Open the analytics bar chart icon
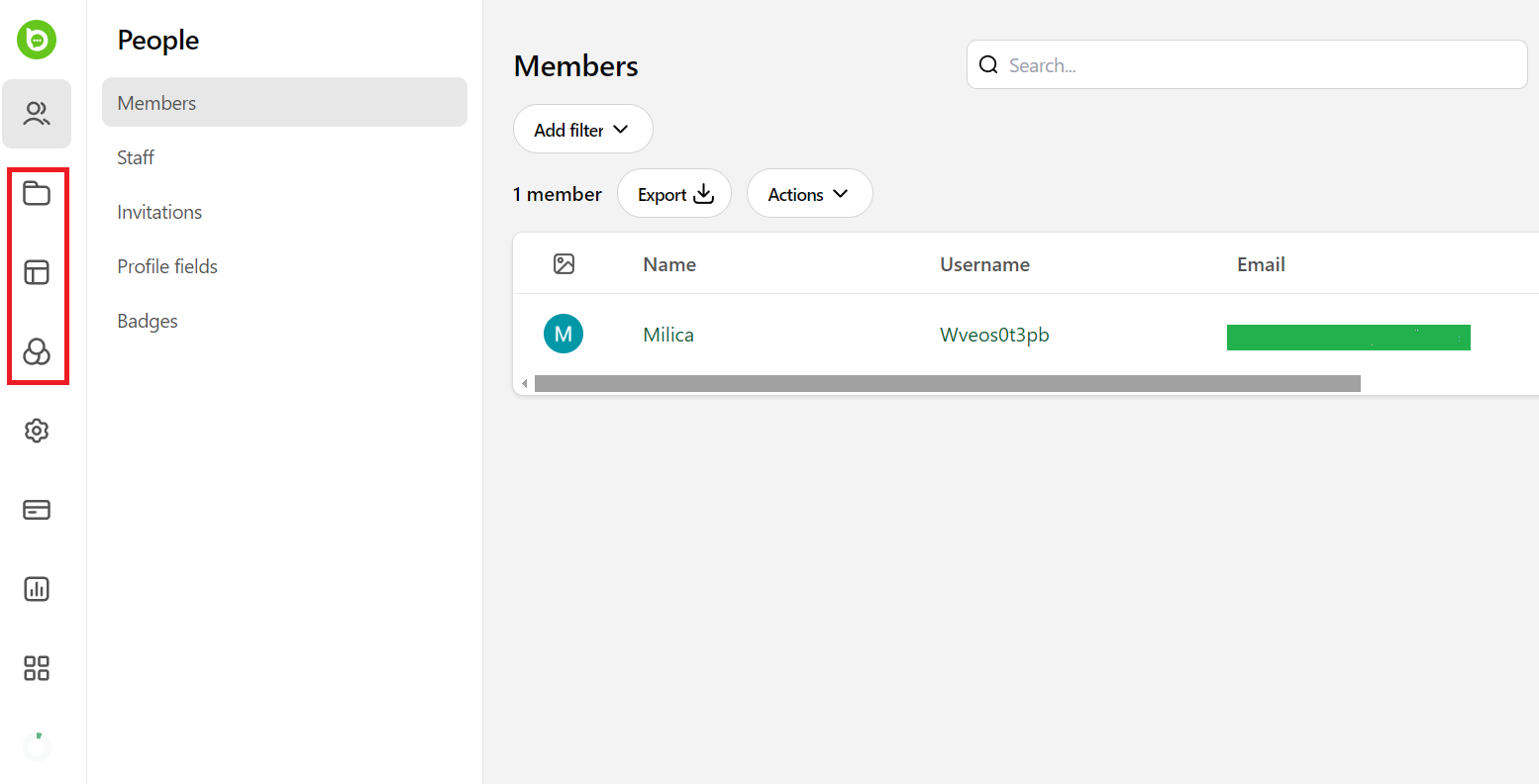This screenshot has width=1539, height=784. [37, 589]
